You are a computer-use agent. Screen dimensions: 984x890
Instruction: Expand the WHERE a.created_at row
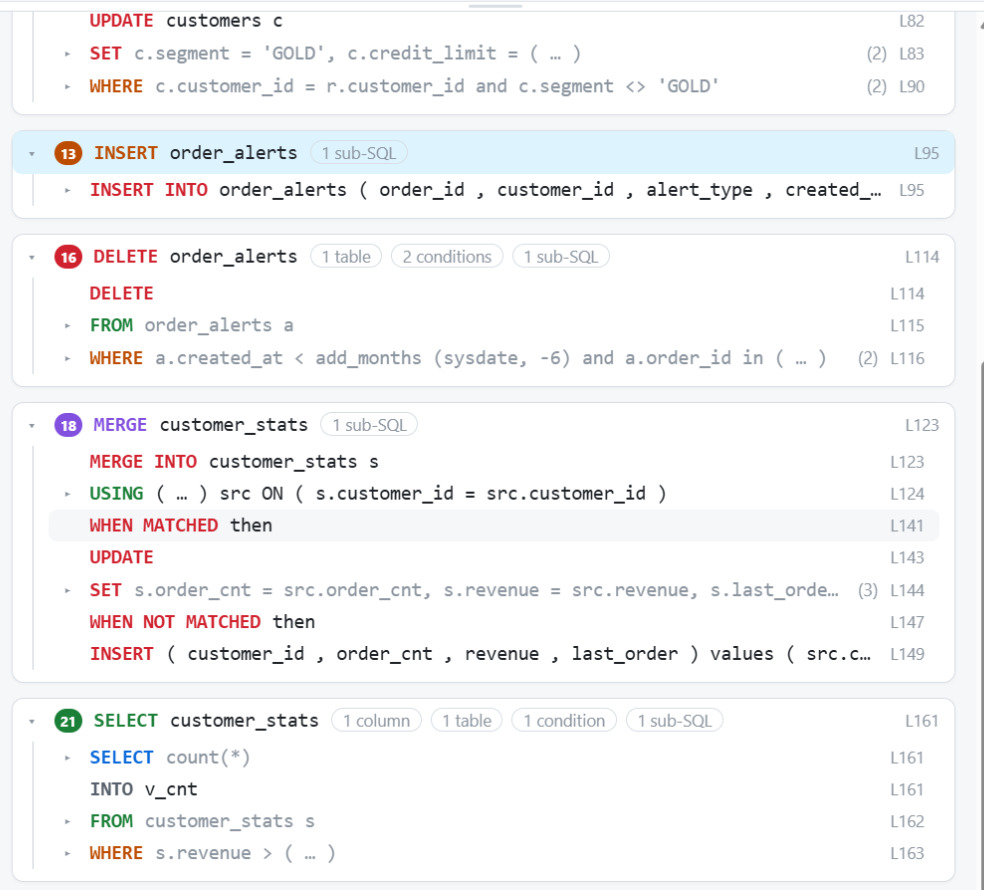point(67,358)
